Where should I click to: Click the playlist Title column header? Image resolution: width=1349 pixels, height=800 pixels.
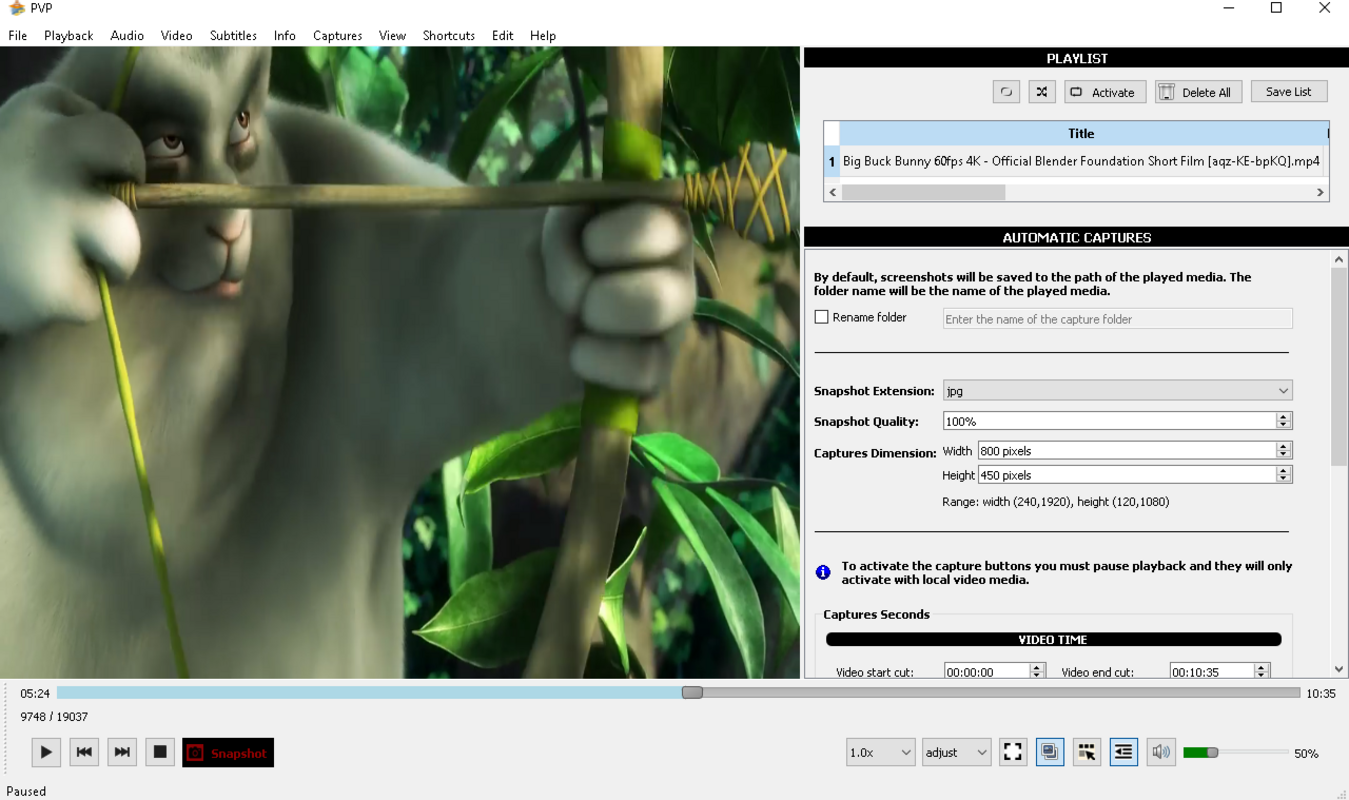click(1081, 133)
